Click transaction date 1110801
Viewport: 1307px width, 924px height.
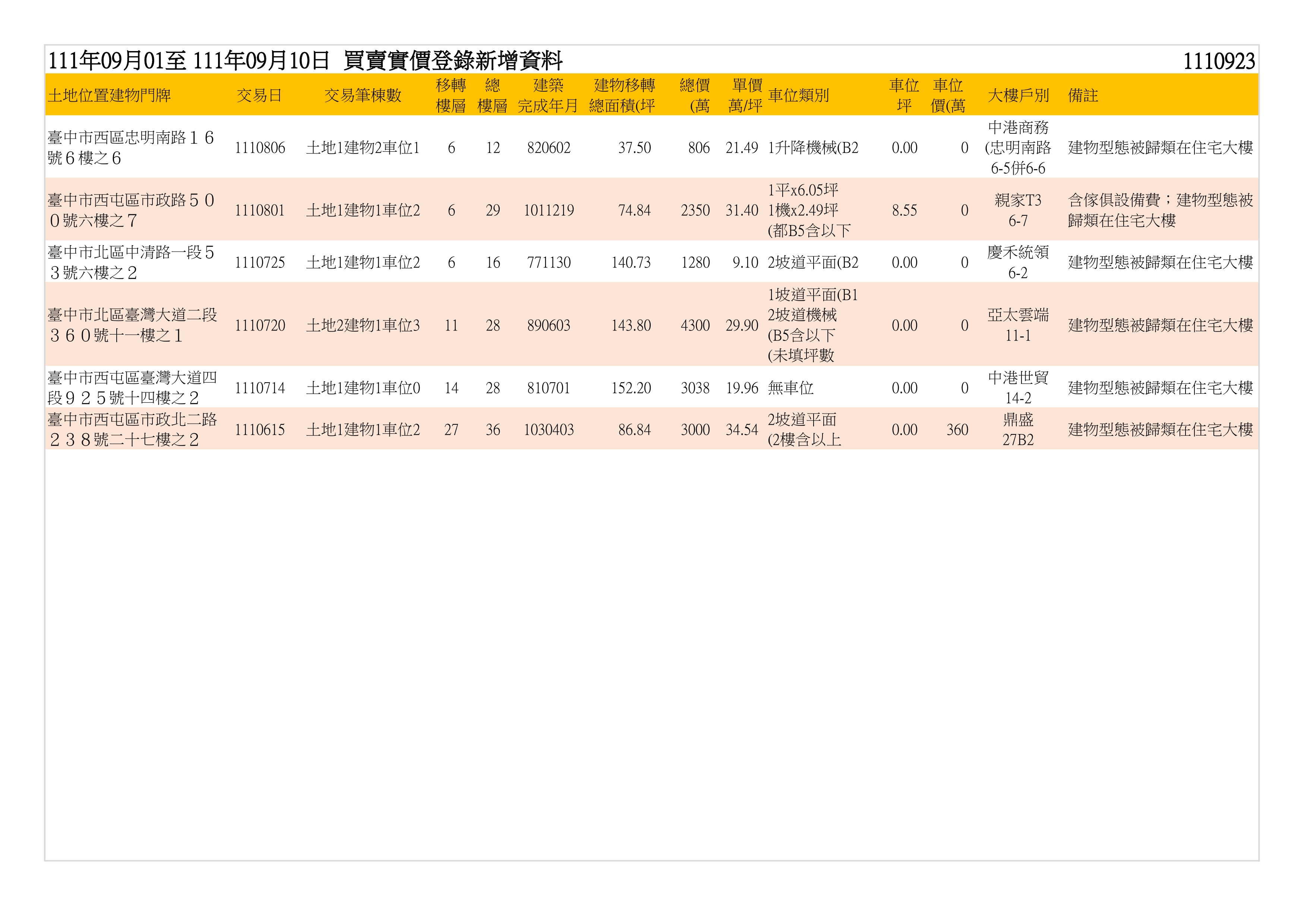[260, 211]
